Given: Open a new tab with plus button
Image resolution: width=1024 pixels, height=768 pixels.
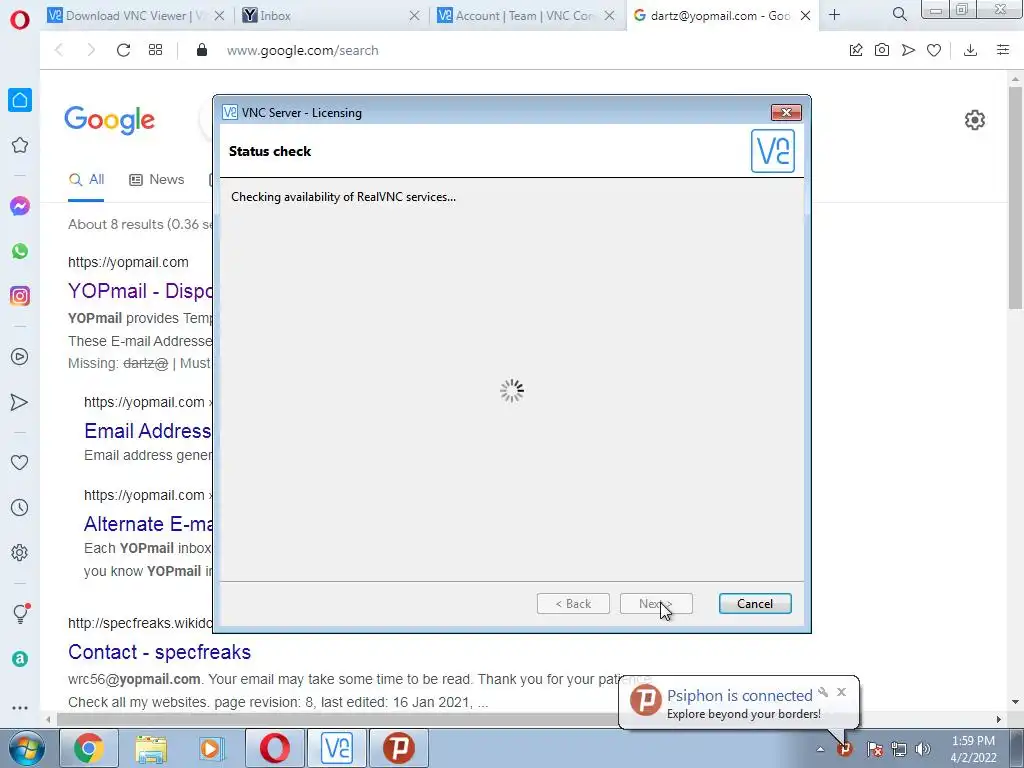Looking at the screenshot, I should click(834, 14).
